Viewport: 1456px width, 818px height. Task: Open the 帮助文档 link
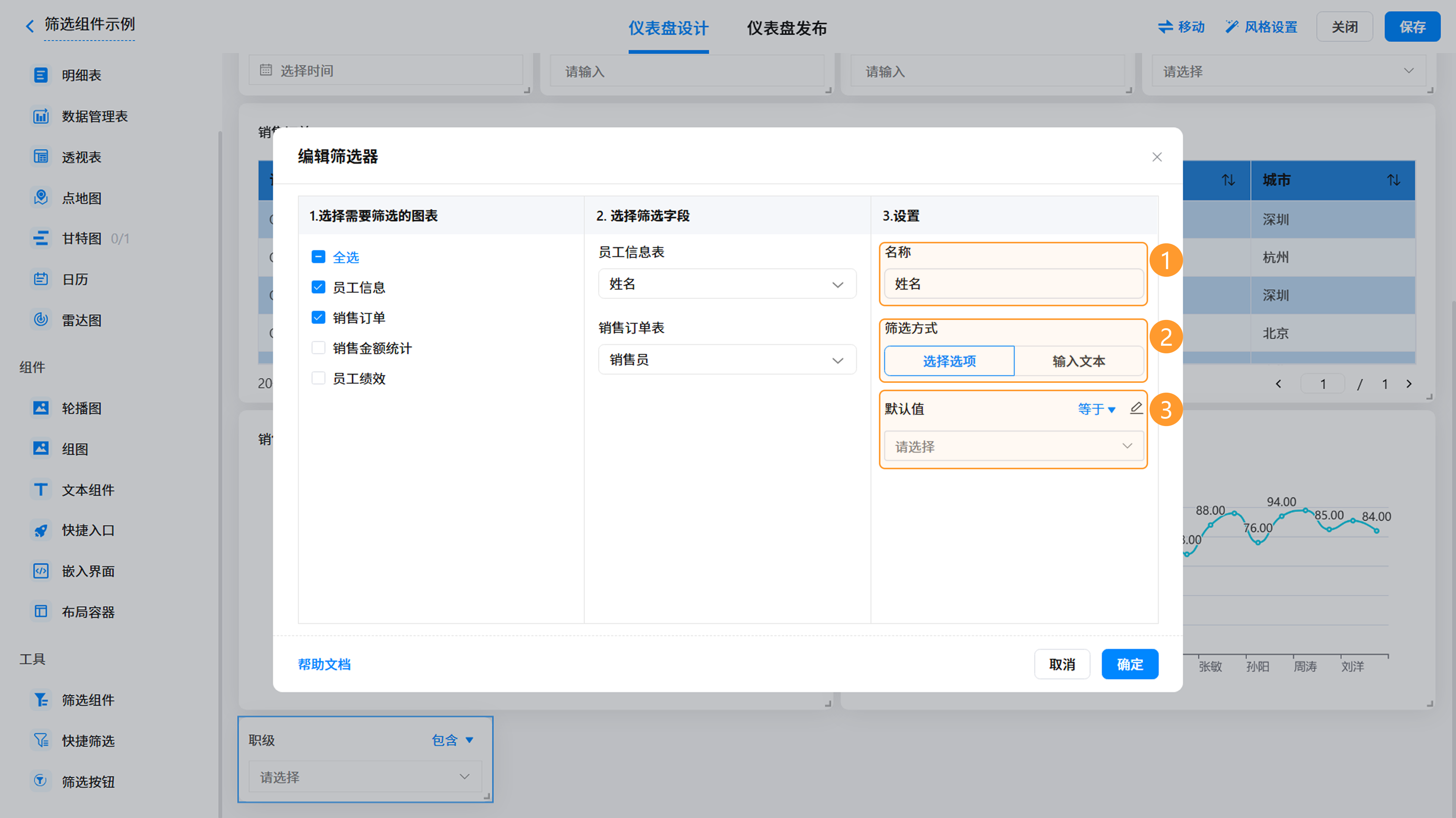coord(325,664)
